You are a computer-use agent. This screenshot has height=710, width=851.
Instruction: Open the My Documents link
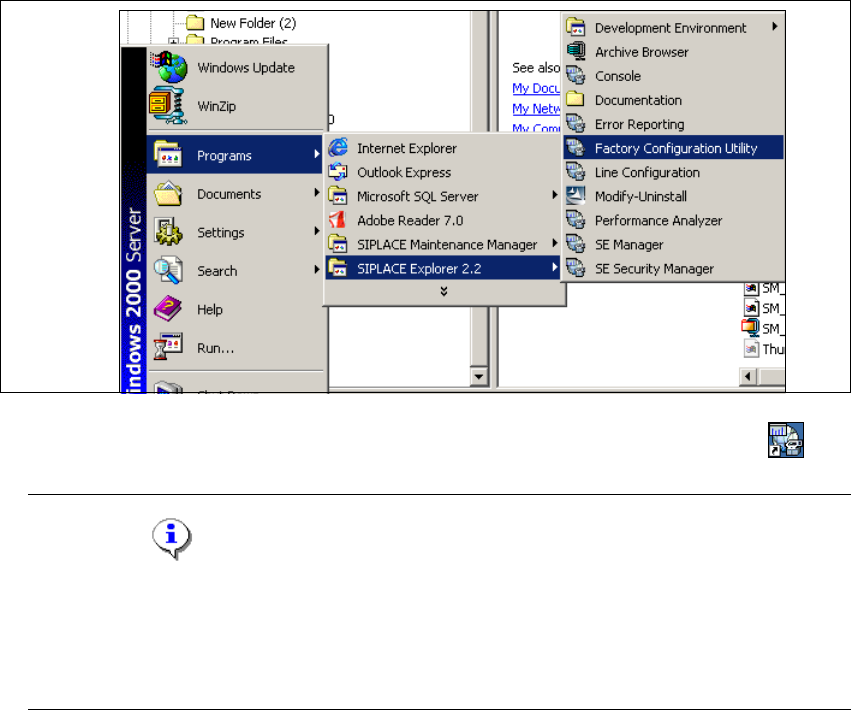[536, 88]
